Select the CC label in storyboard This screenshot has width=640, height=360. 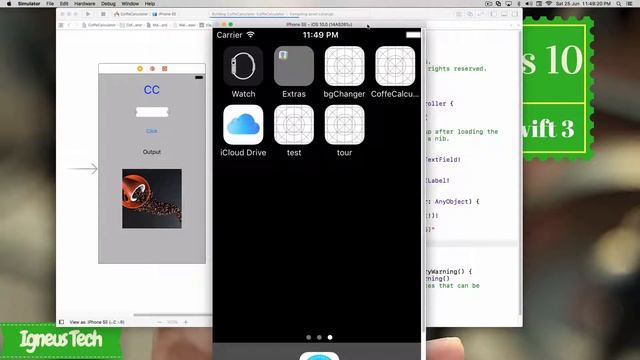coord(152,90)
